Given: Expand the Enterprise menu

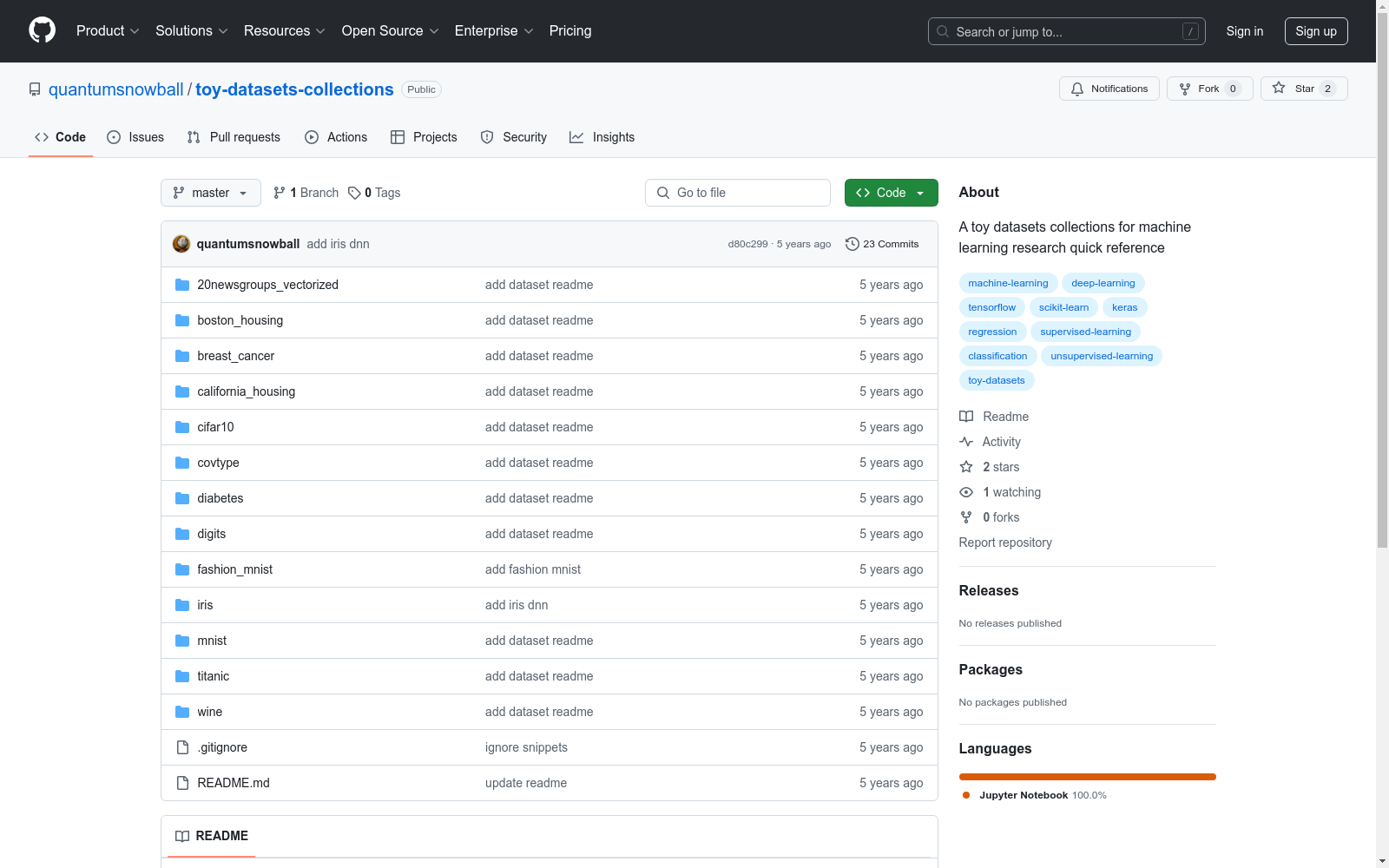Looking at the screenshot, I should pyautogui.click(x=494, y=30).
